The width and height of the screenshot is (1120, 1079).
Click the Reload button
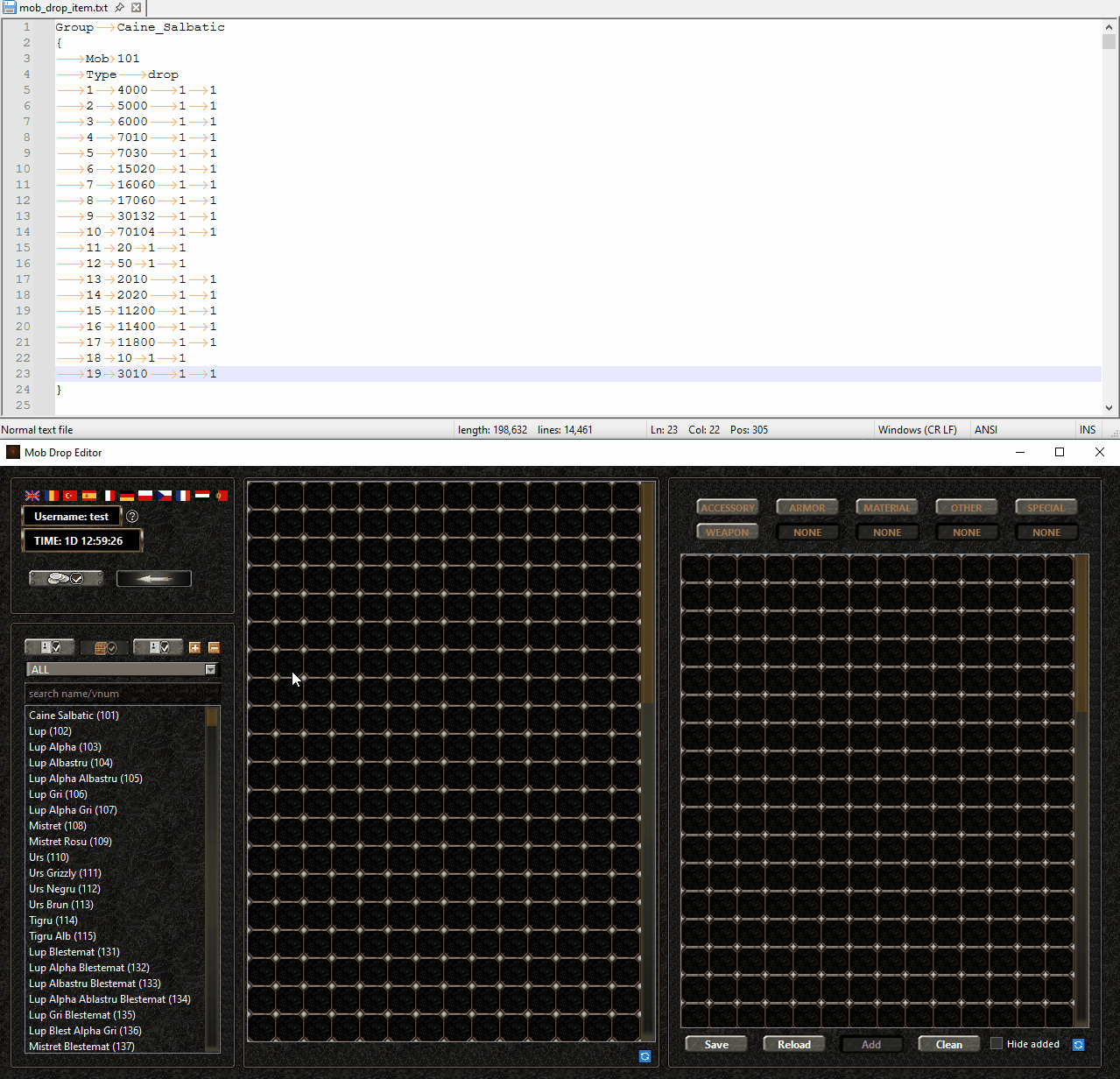794,1044
